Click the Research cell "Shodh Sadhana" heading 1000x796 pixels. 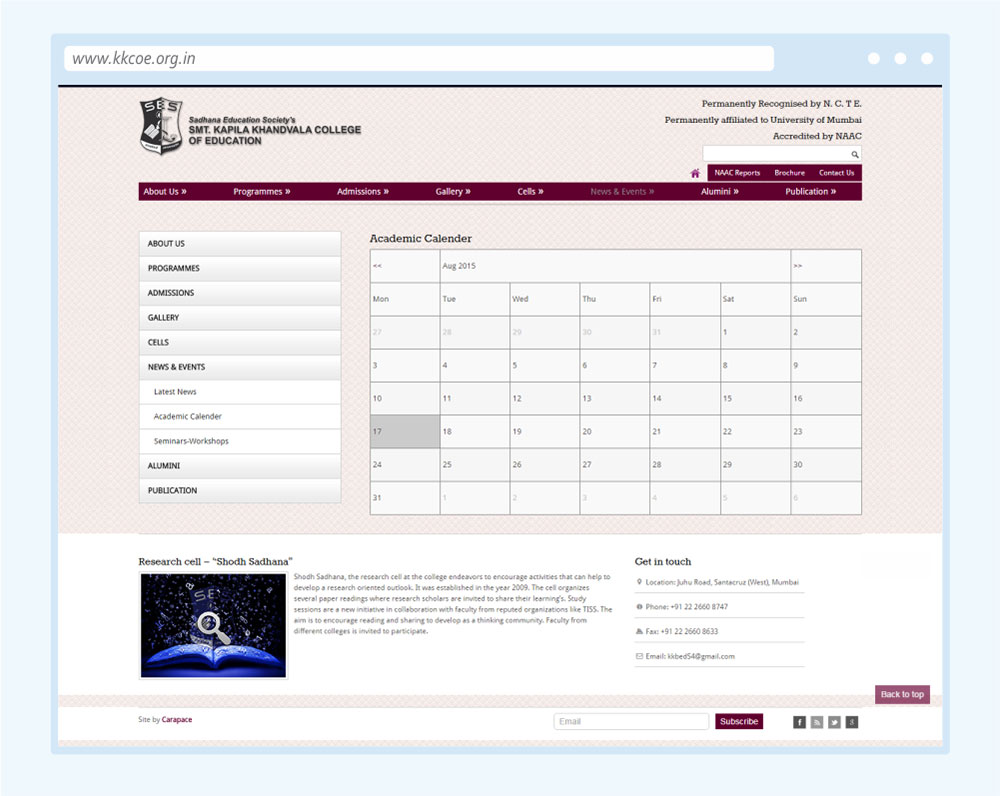coord(216,562)
